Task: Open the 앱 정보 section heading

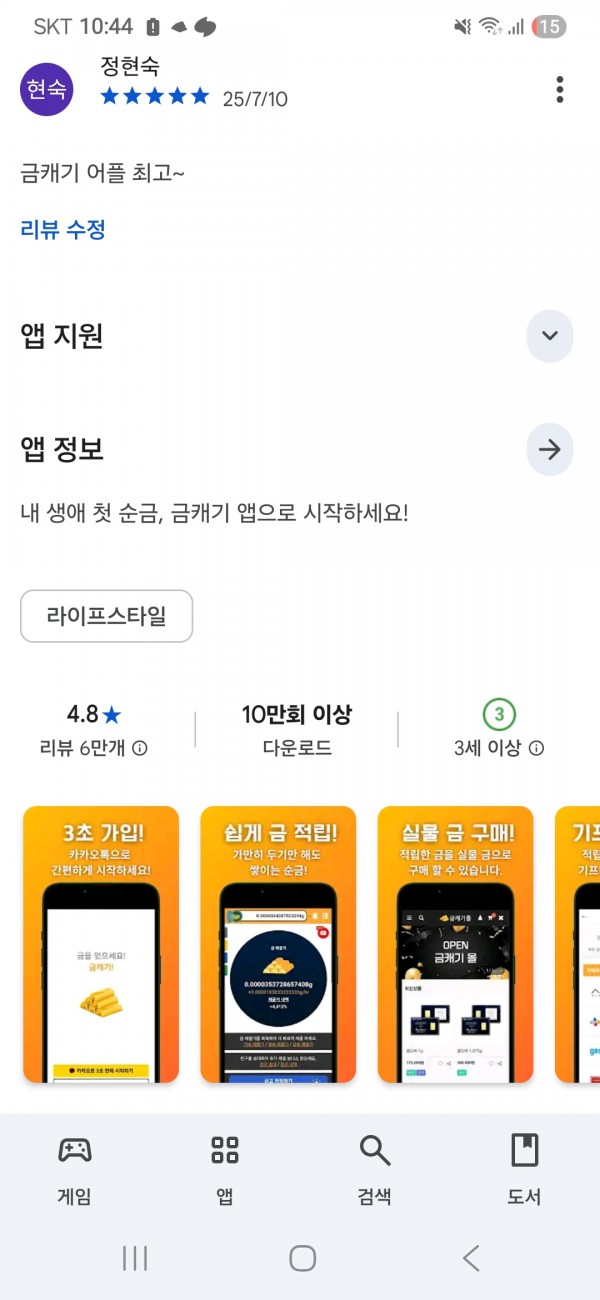Action: tap(62, 450)
